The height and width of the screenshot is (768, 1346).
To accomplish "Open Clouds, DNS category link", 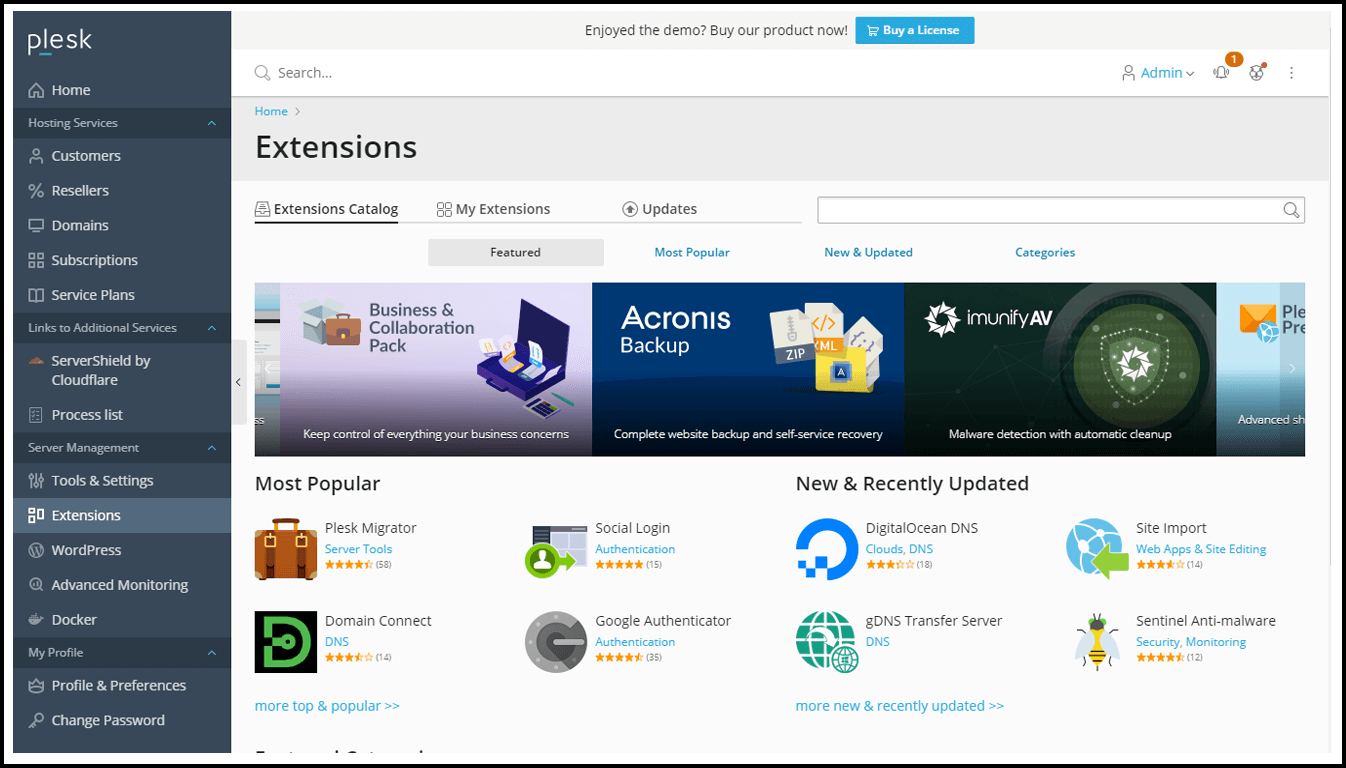I will [x=899, y=549].
